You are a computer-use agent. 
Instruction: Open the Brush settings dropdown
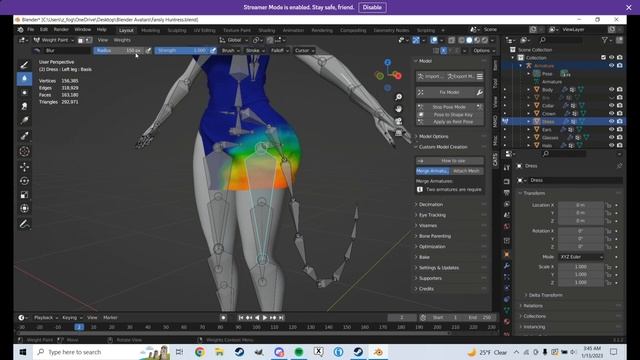pyautogui.click(x=230, y=51)
